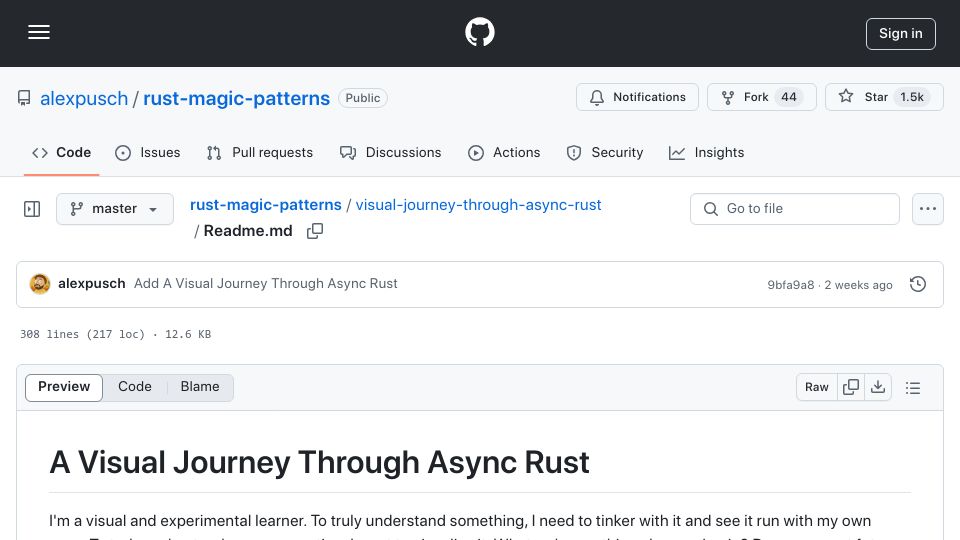The image size is (960, 540).
Task: Open visual-journey-through-async-rust folder breadcrumb
Action: tap(478, 205)
